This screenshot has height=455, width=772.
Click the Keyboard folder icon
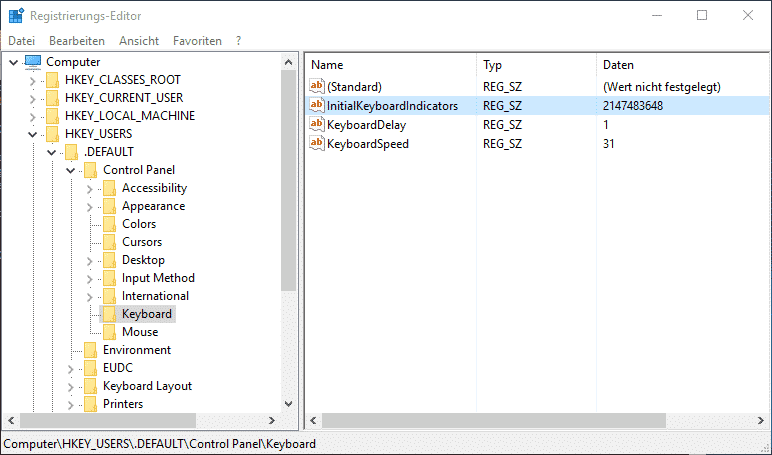click(110, 314)
